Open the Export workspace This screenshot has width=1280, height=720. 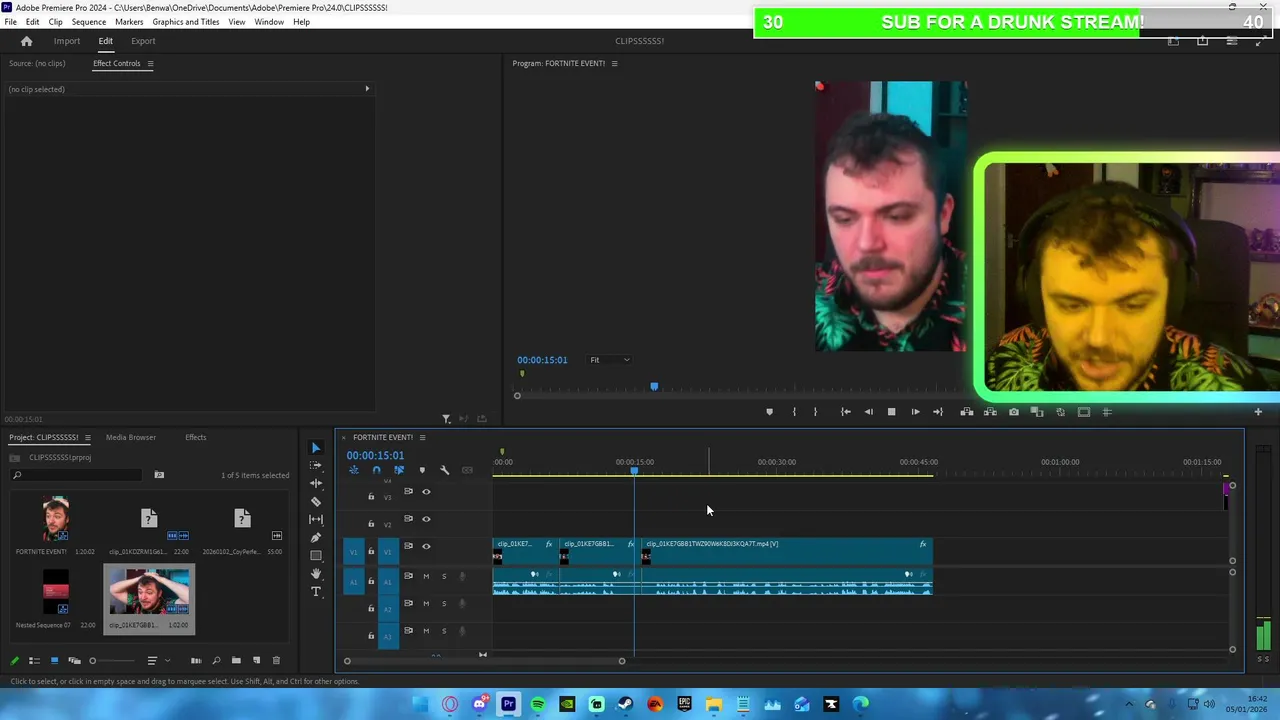coord(143,41)
